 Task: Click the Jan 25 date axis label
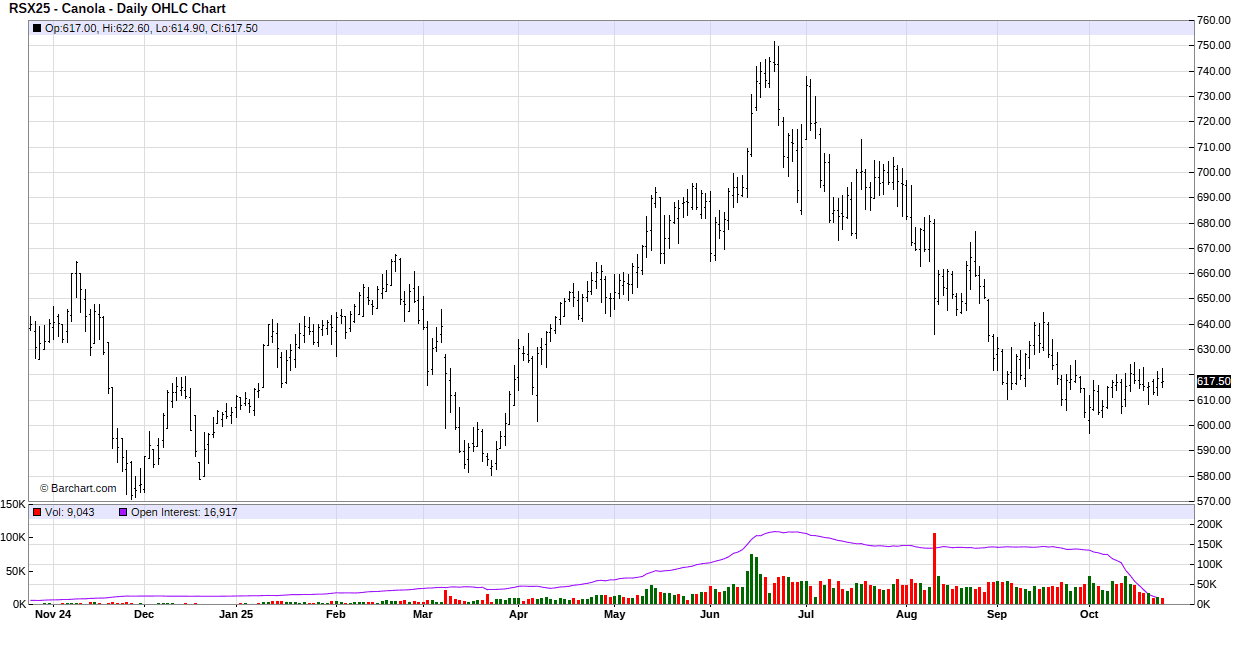(x=236, y=615)
